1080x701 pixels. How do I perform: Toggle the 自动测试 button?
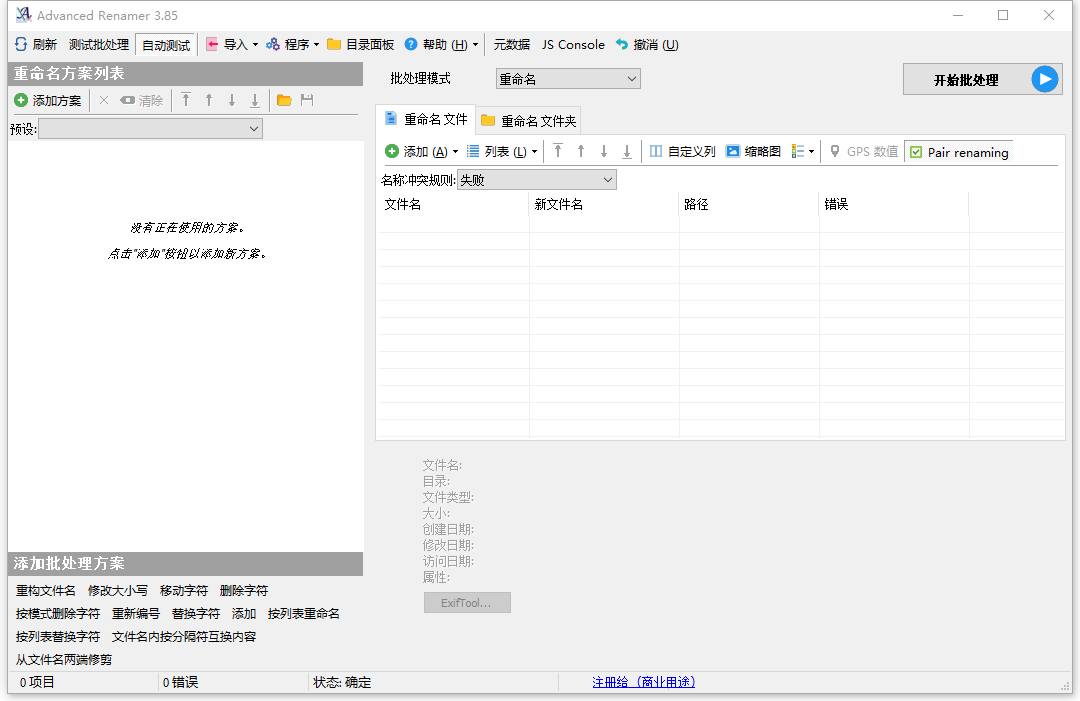tap(166, 45)
